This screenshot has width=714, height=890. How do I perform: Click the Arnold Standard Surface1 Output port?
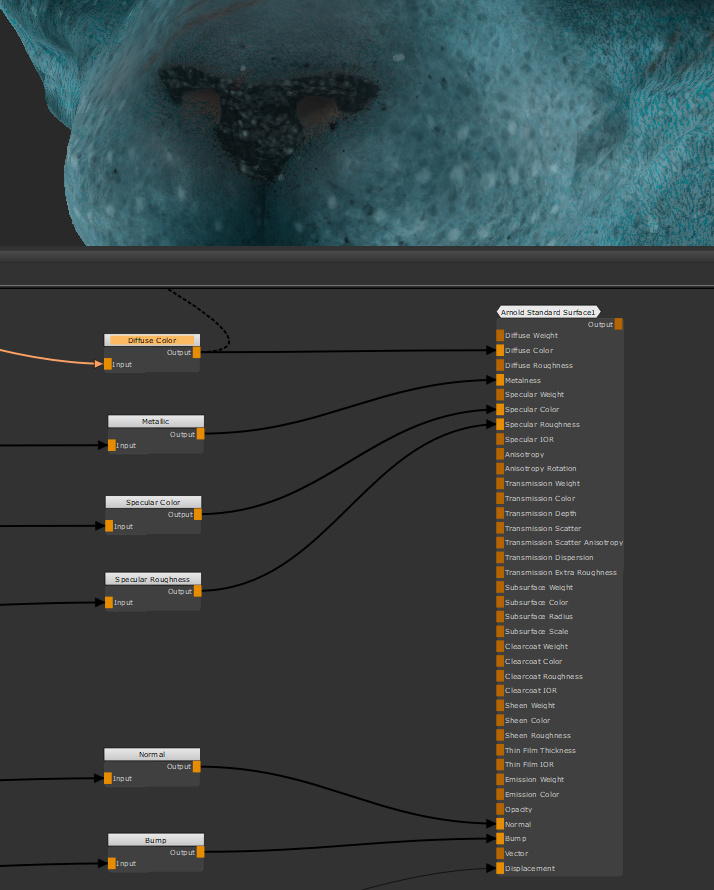[619, 324]
